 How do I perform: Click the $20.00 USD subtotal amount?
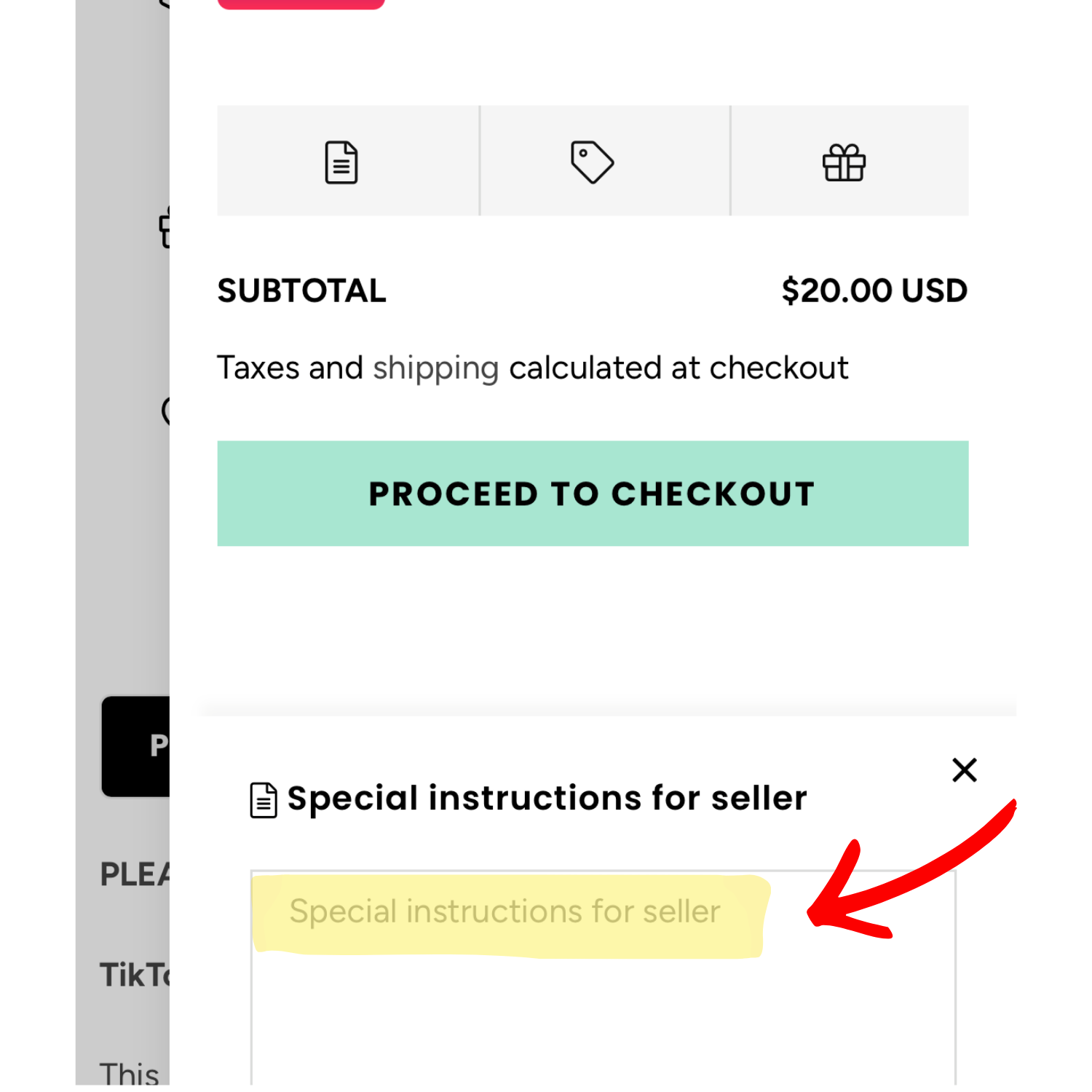coord(874,291)
